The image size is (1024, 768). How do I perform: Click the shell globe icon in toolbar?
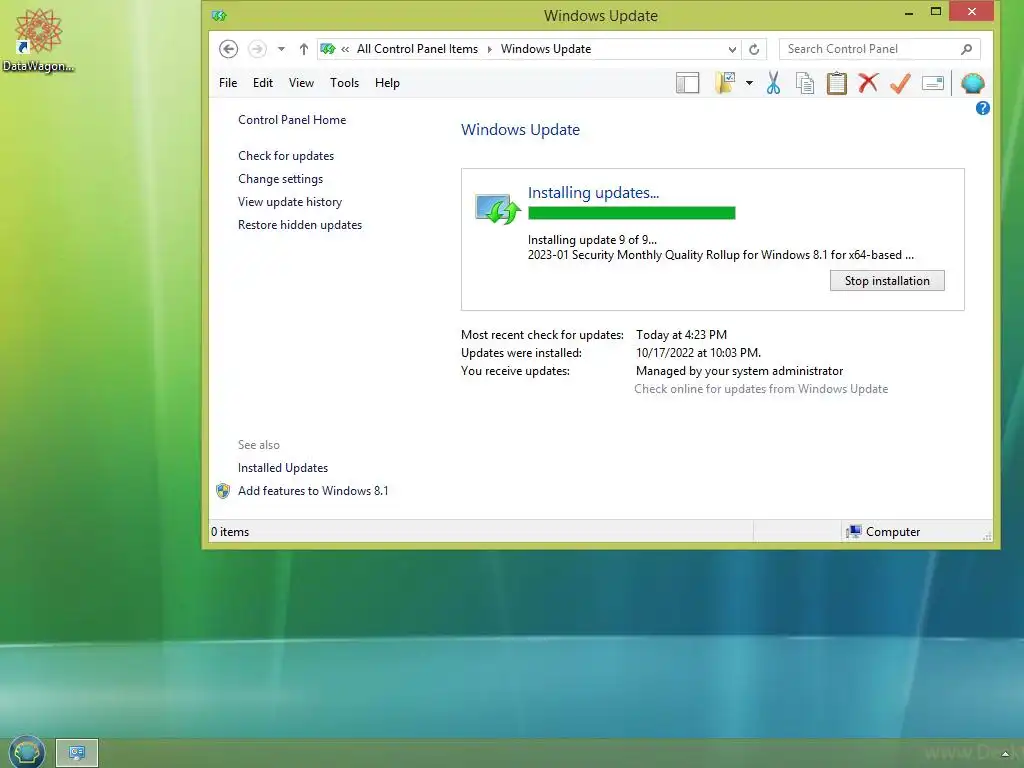972,83
